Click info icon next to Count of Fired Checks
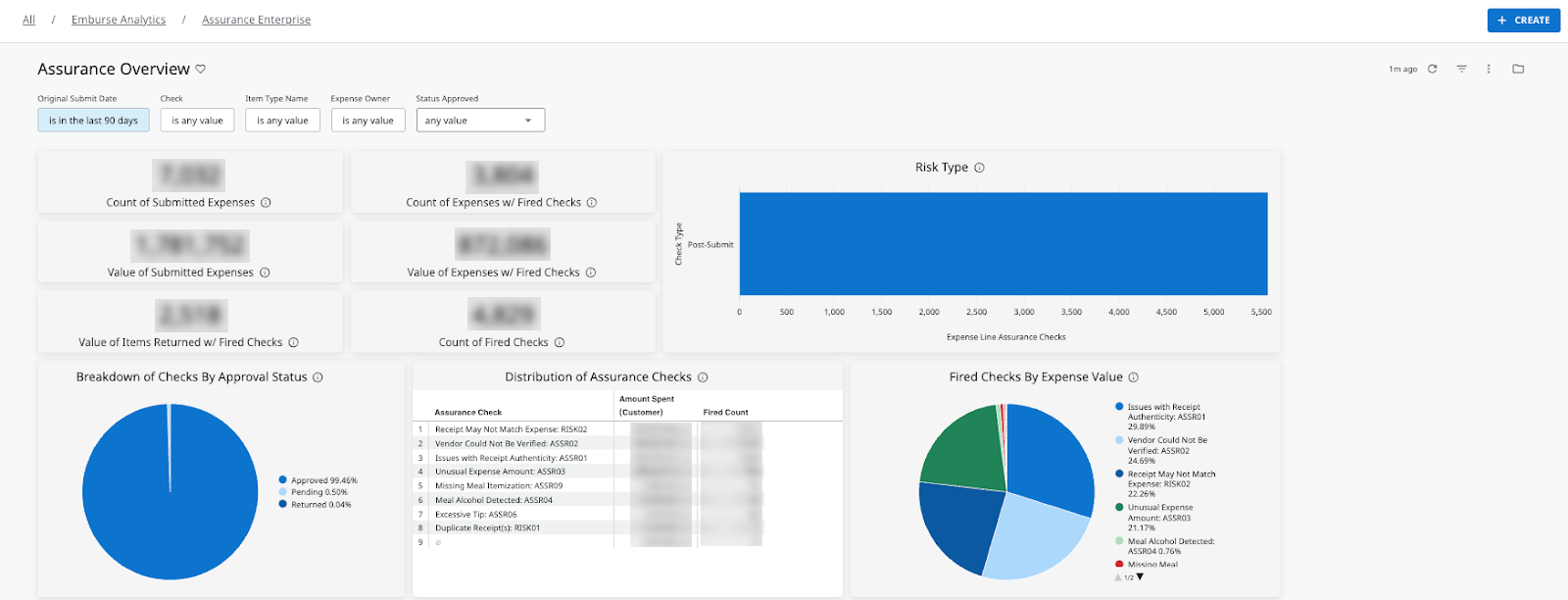1568x600 pixels. [x=560, y=342]
